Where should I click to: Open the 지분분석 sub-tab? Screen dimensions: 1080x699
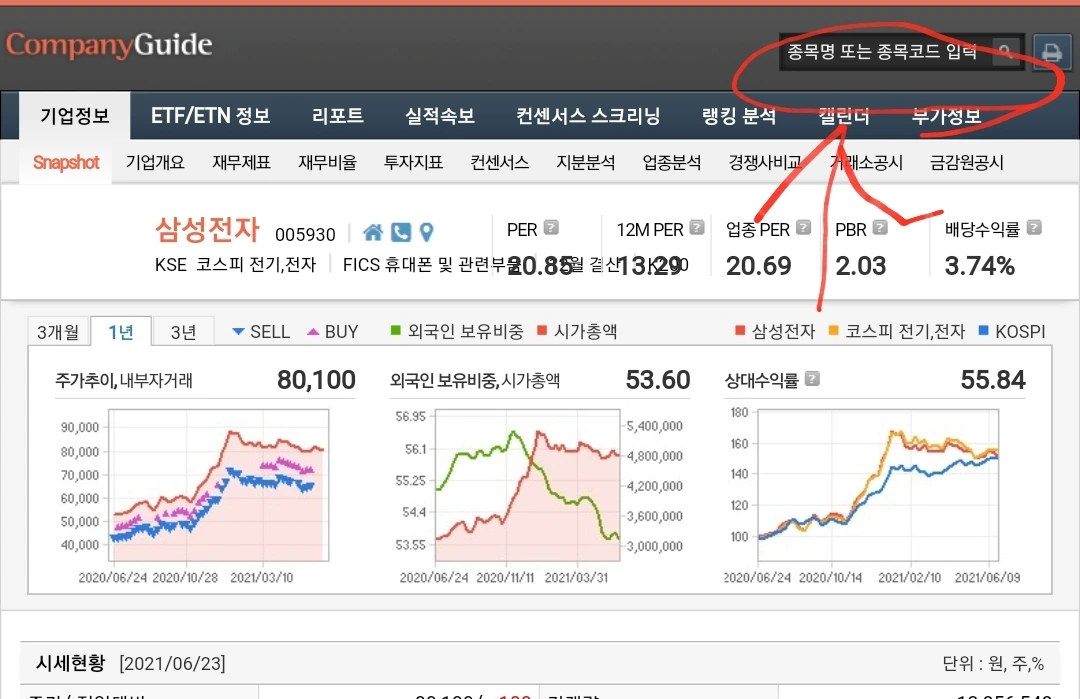click(x=585, y=163)
